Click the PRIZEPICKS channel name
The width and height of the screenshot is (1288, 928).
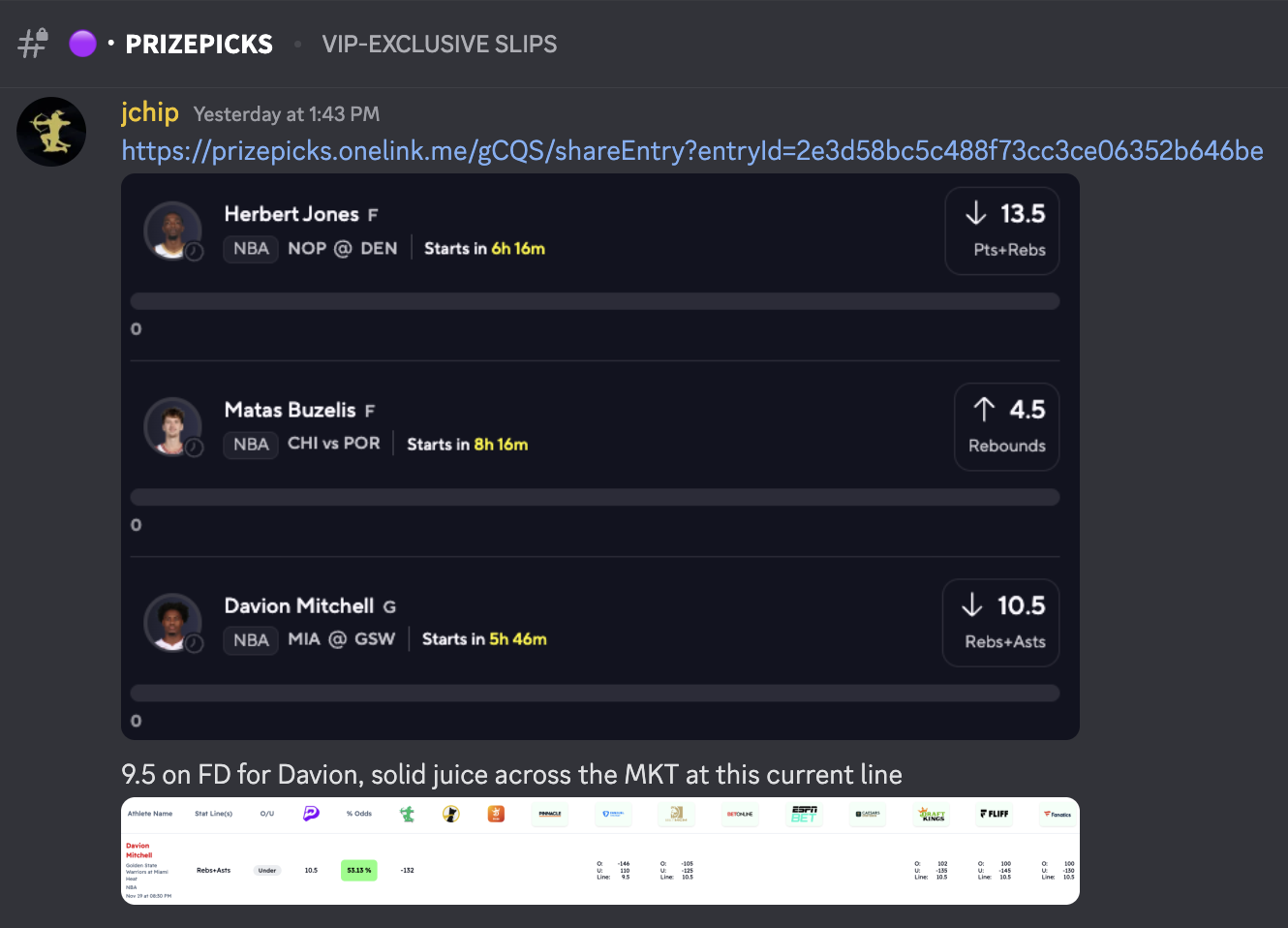pos(199,45)
